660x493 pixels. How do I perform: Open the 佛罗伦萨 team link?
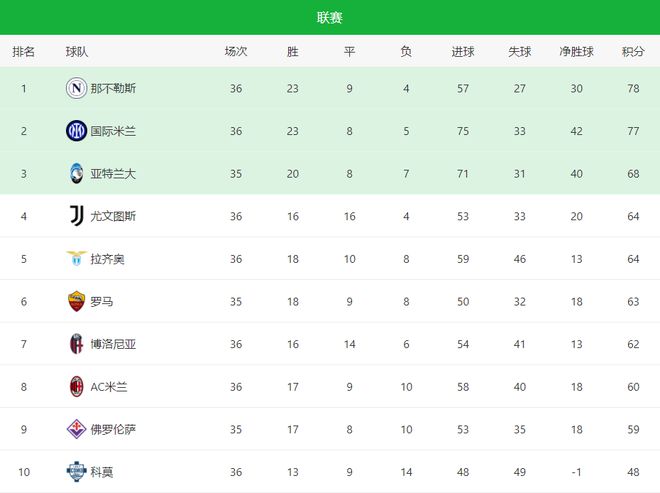tap(113, 429)
